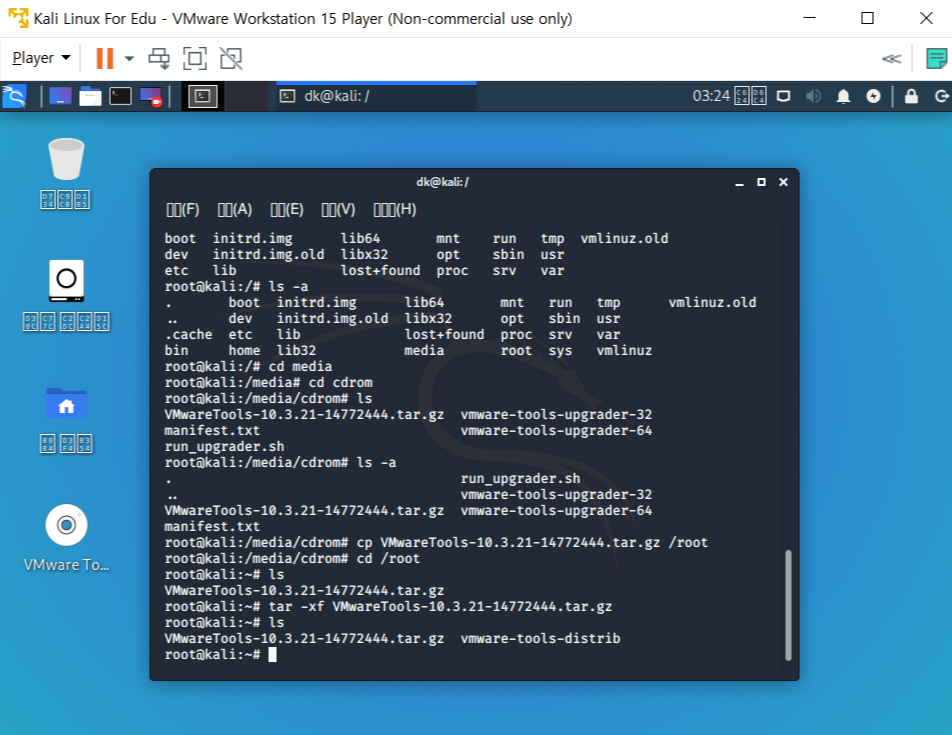
Task: Toggle VMware Unity mode icon
Action: click(x=231, y=58)
